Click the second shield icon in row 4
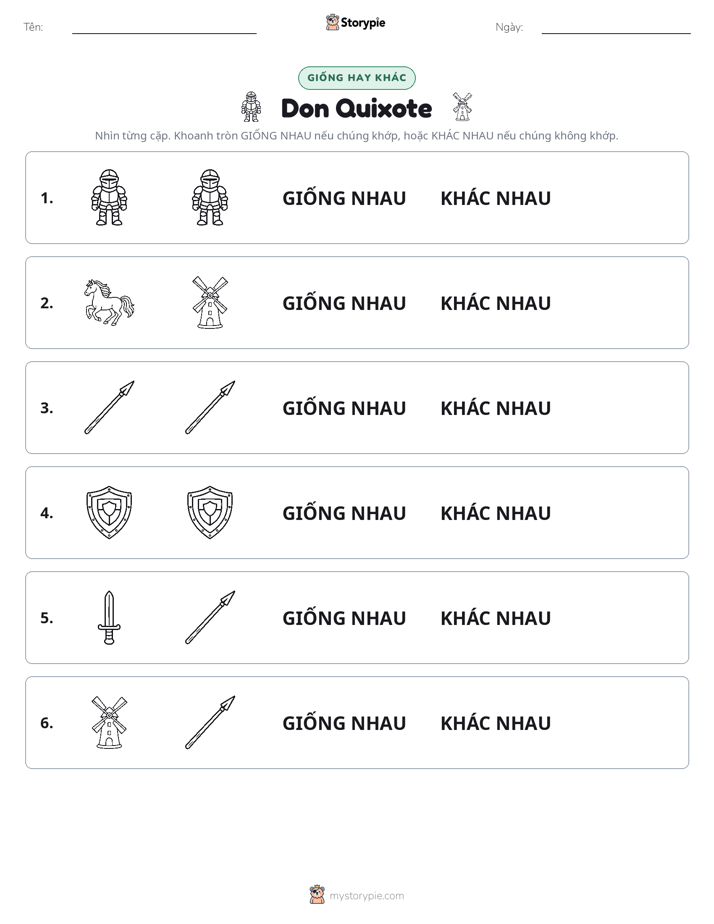Image resolution: width=714 pixels, height=924 pixels. click(x=210, y=513)
